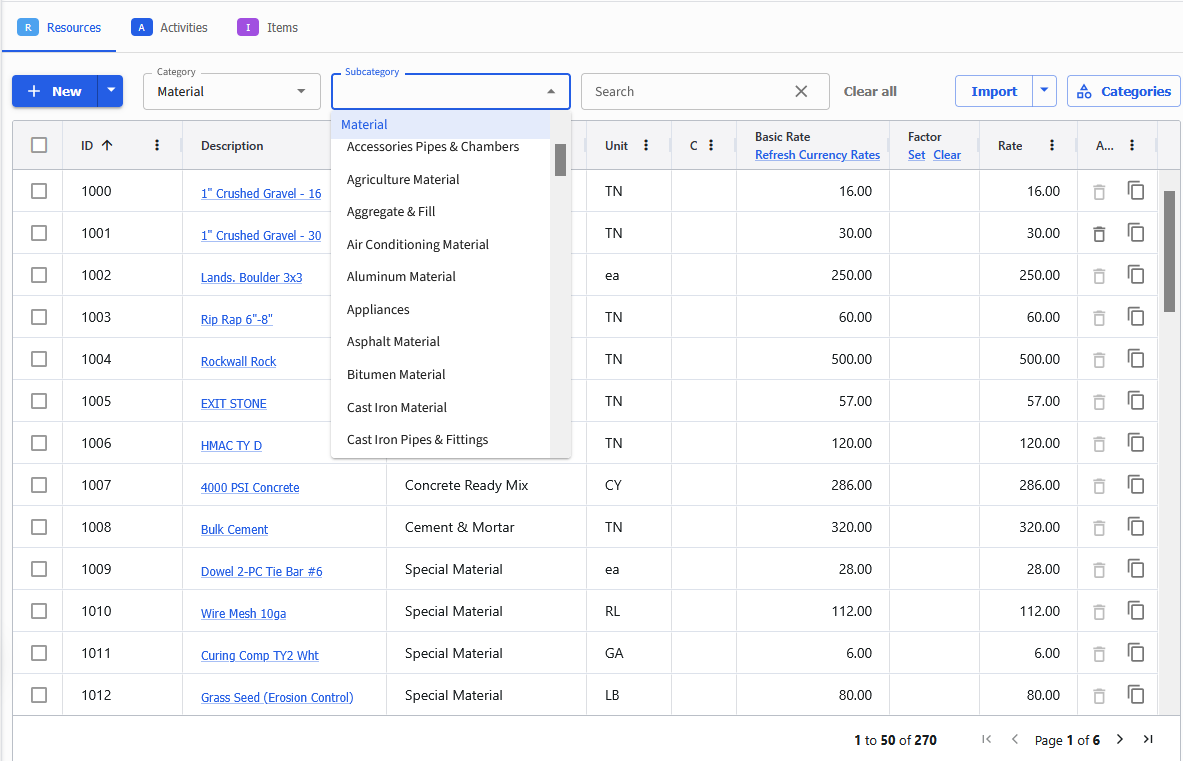1183x761 pixels.
Task: Click trash icon for row 1004
Action: coord(1098,360)
